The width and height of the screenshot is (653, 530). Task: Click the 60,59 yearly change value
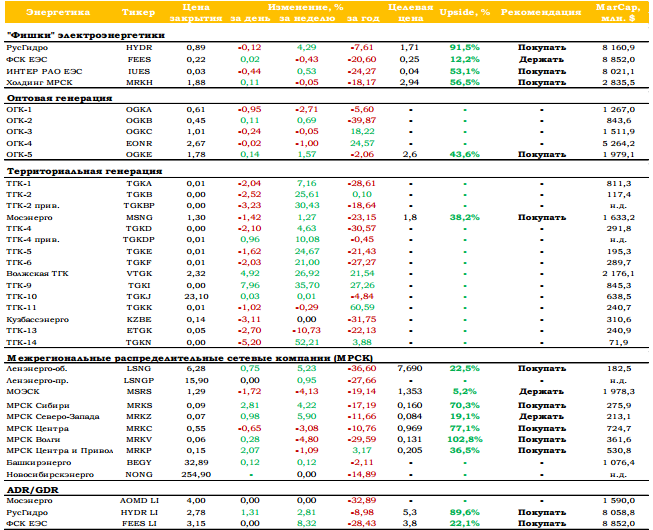tap(364, 307)
